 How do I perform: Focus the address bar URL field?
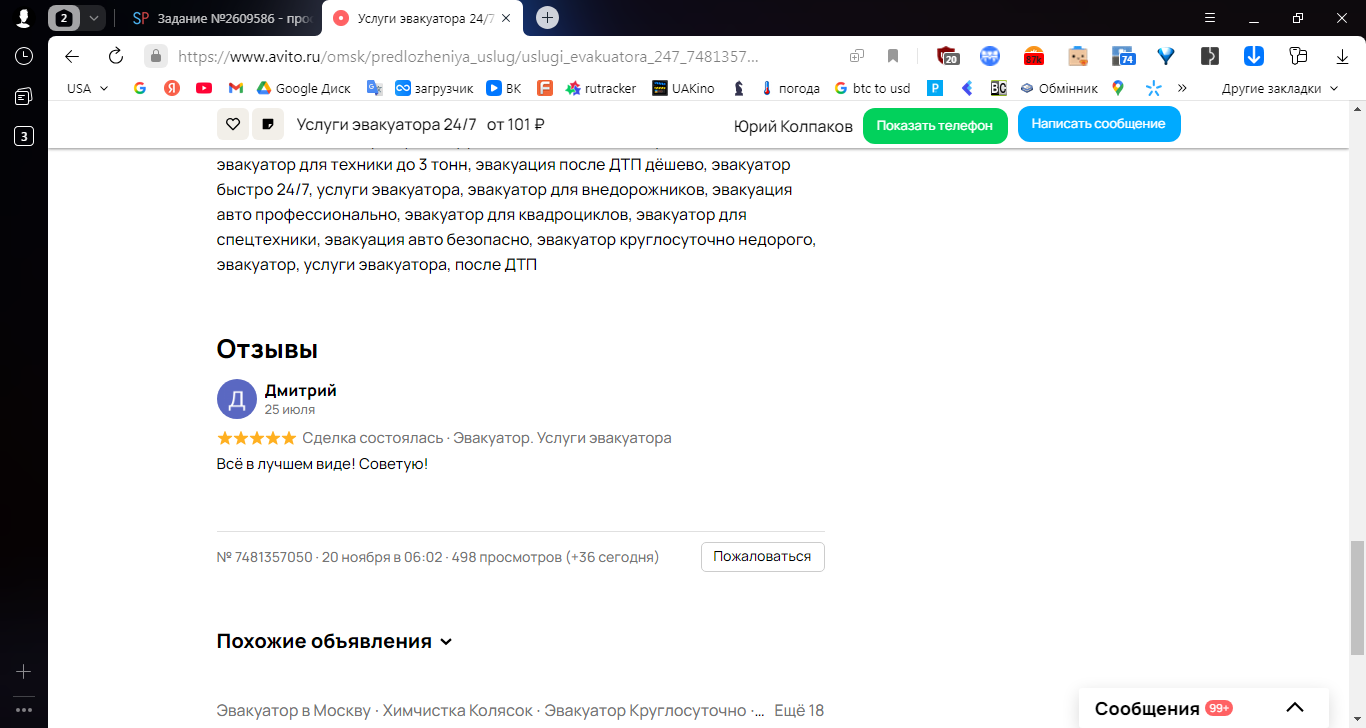pos(470,56)
